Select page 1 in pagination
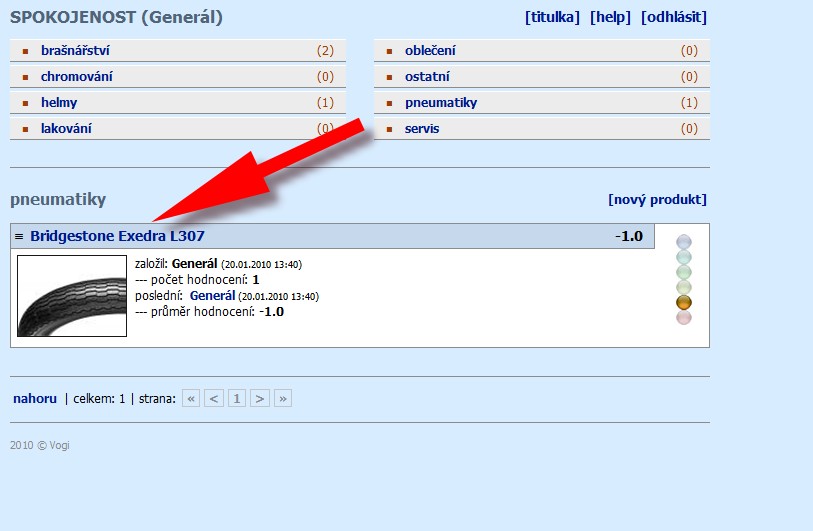Image resolution: width=813 pixels, height=531 pixels. click(237, 398)
